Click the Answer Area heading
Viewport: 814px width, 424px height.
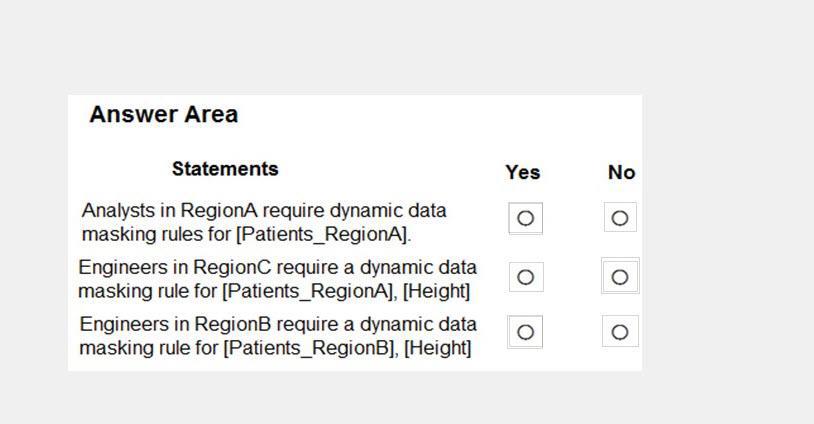point(164,114)
